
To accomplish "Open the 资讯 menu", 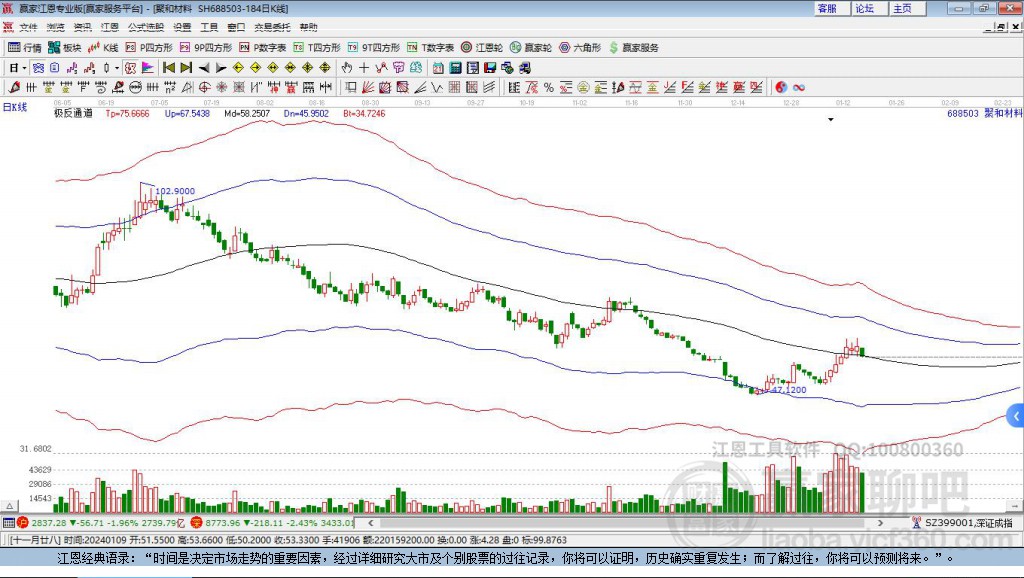I will click(x=82, y=27).
